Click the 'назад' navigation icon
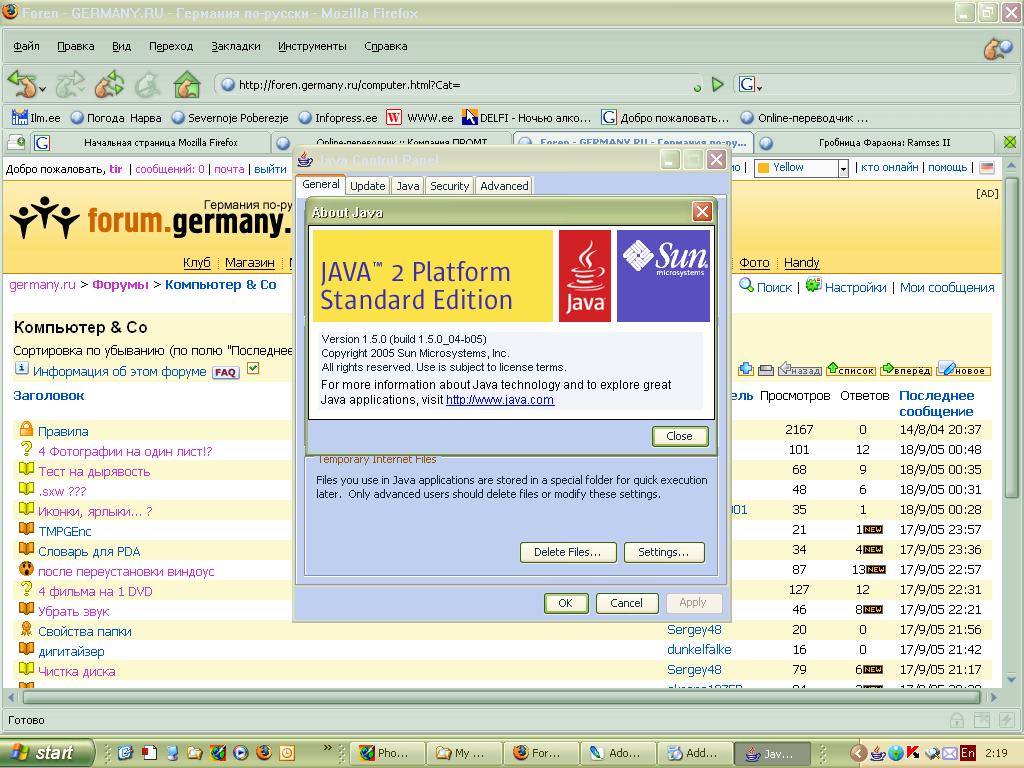Viewport: 1024px width, 768px height. [800, 370]
